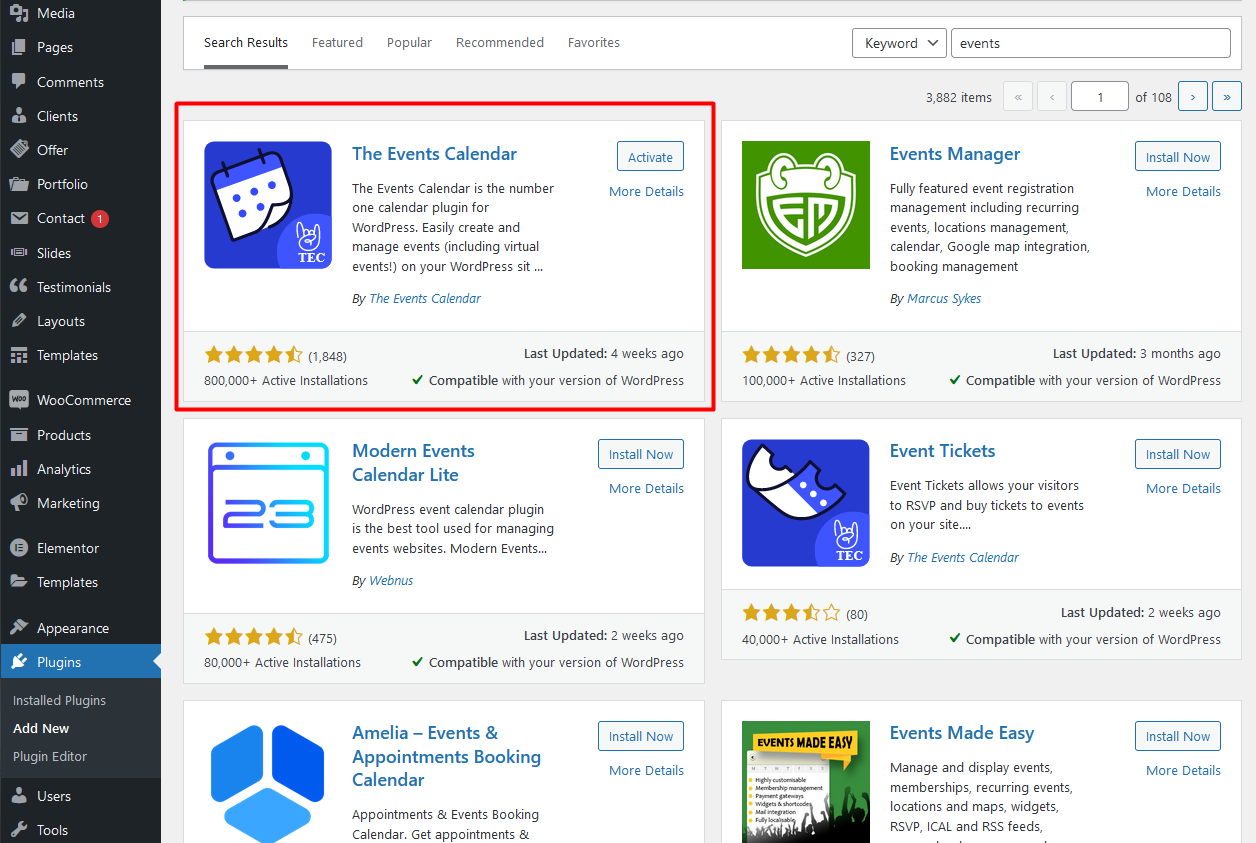This screenshot has height=843, width=1256.
Task: Click the Tools wrench icon
Action: (x=19, y=830)
